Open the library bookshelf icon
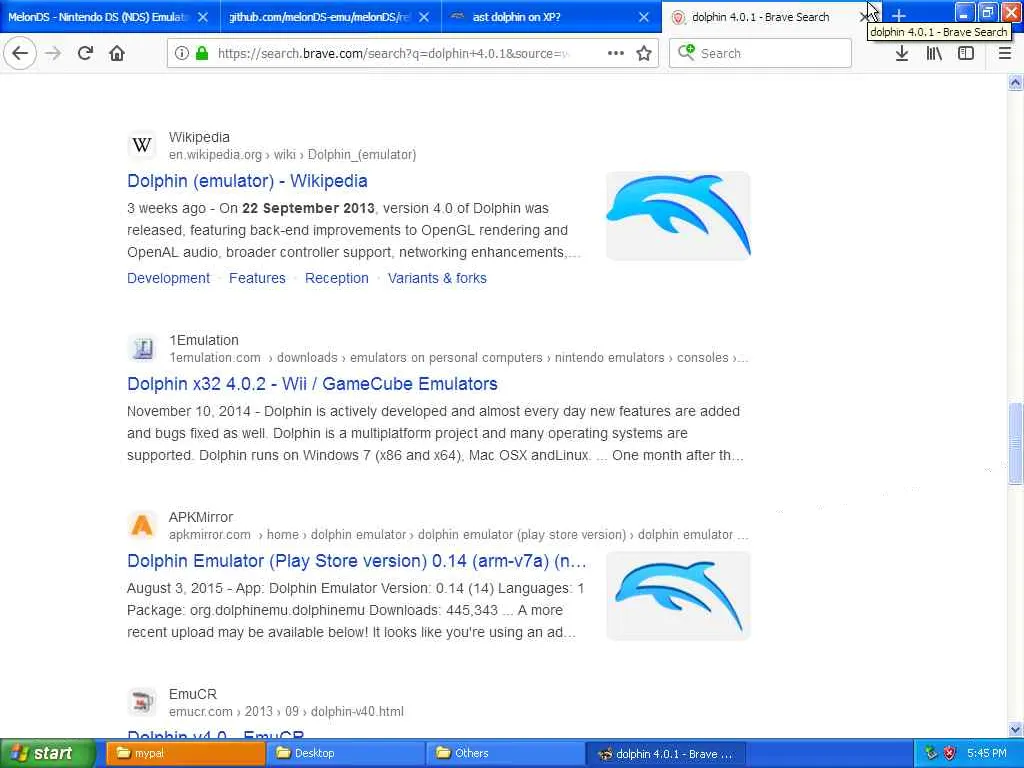This screenshot has height=768, width=1024. pos(934,53)
